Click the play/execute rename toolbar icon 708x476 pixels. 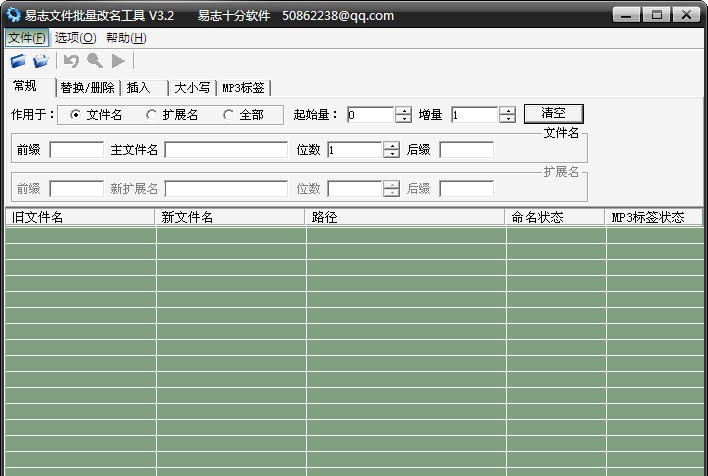(118, 61)
